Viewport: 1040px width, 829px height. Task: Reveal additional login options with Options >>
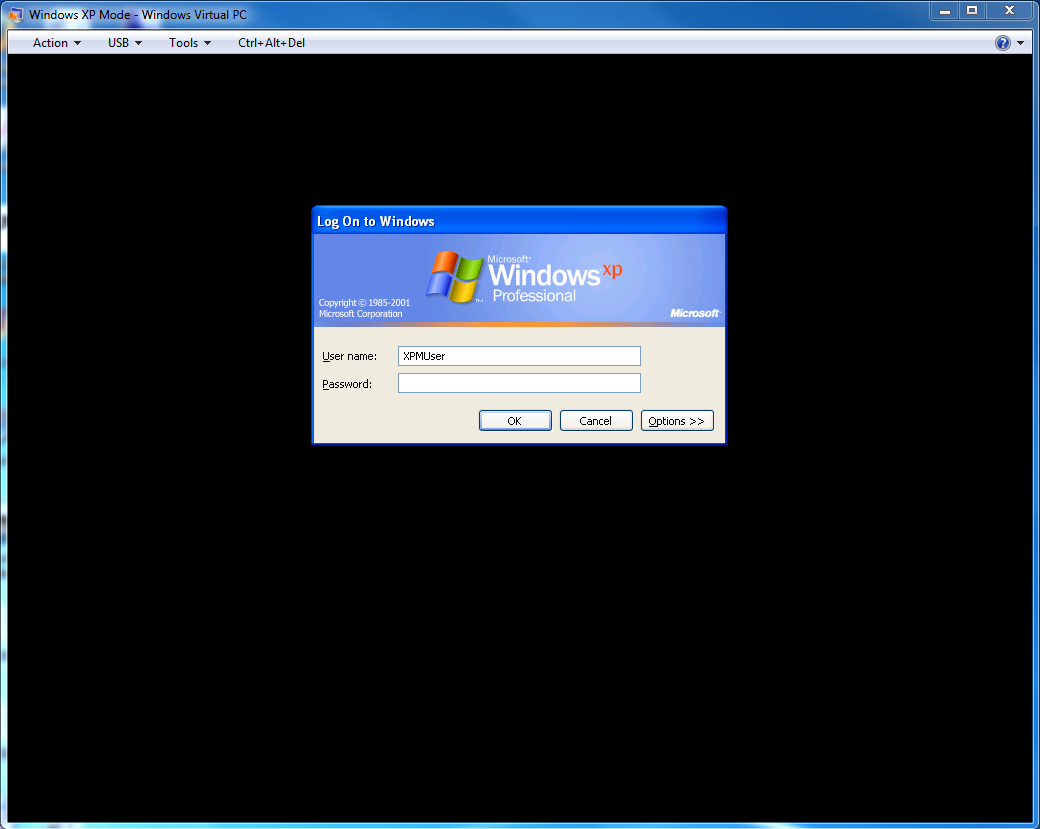[677, 420]
